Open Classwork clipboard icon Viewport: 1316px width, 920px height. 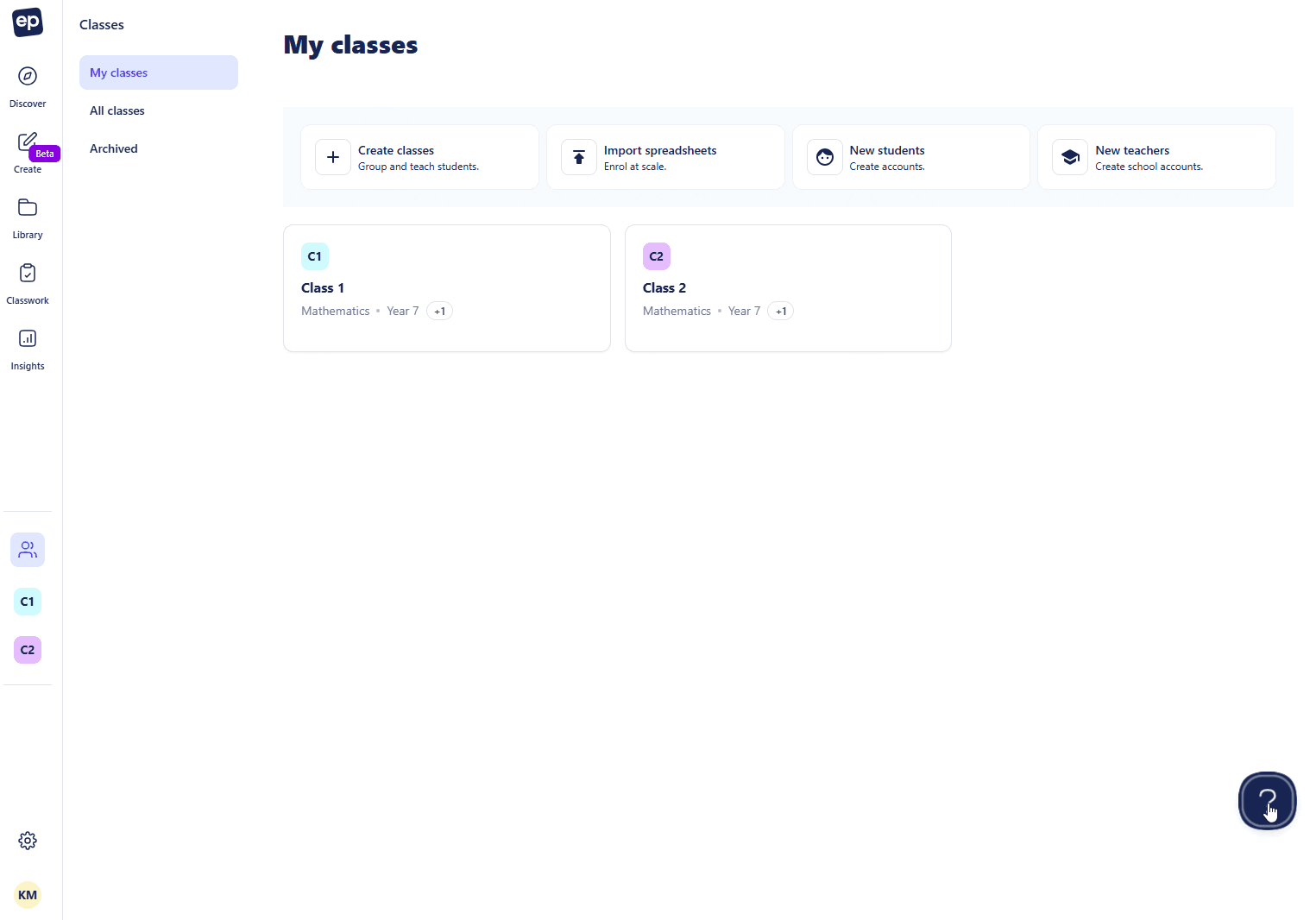pyautogui.click(x=28, y=274)
